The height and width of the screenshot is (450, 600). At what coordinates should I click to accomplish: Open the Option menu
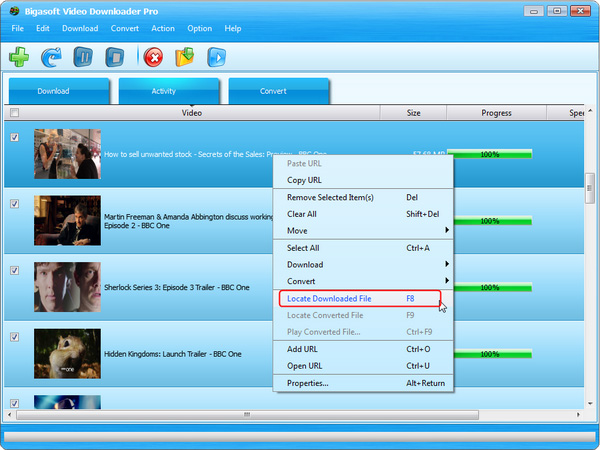(199, 28)
